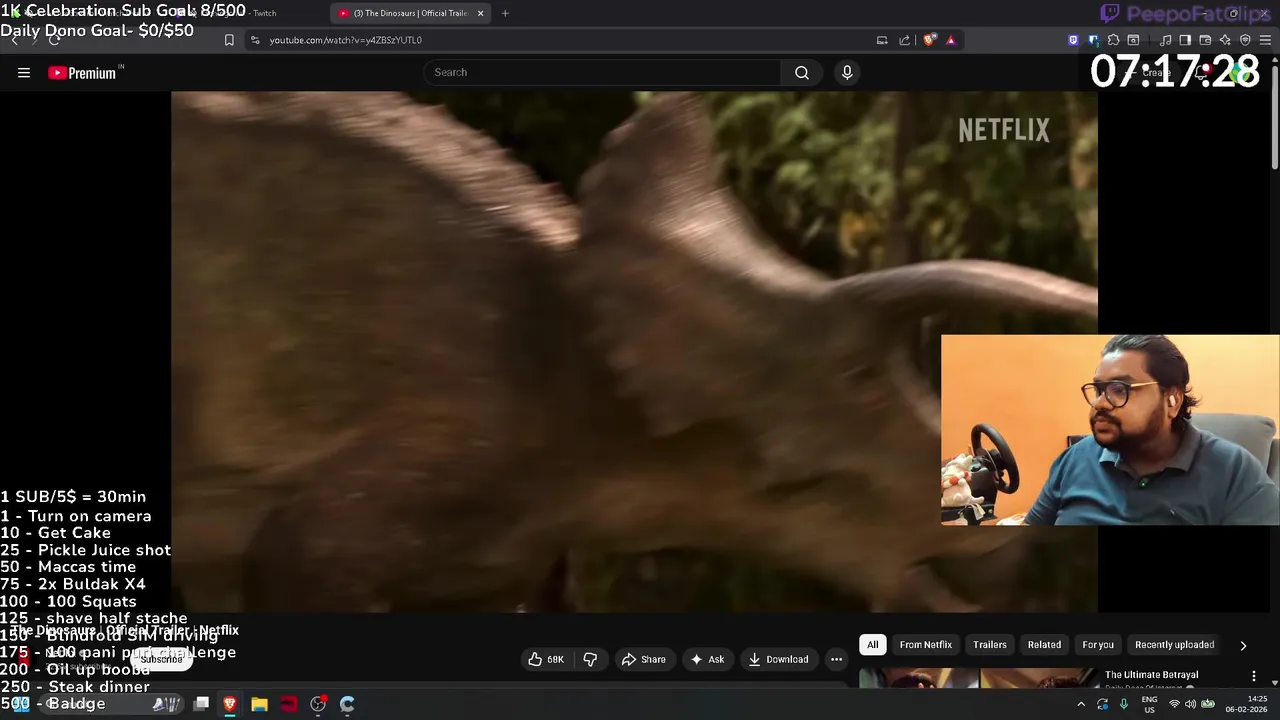Open the C-shaped app taskbar icon
1280x720 pixels.
pos(347,704)
